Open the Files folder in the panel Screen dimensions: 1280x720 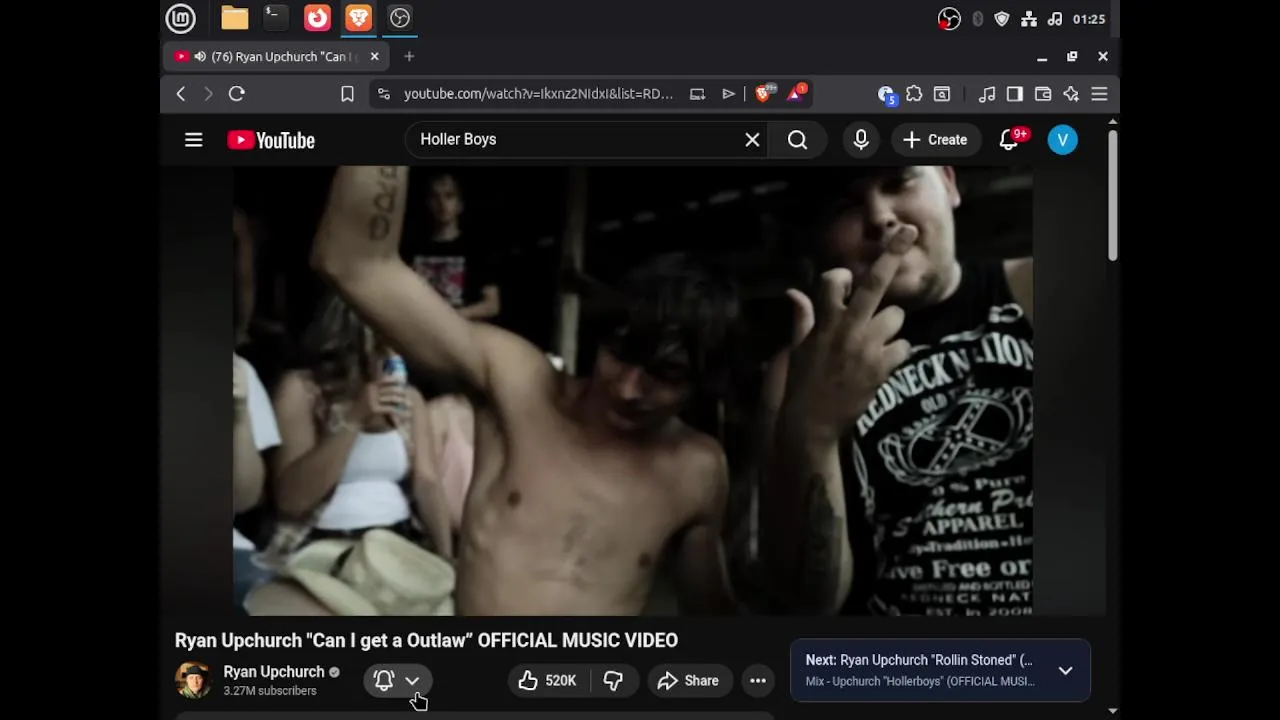[x=235, y=18]
